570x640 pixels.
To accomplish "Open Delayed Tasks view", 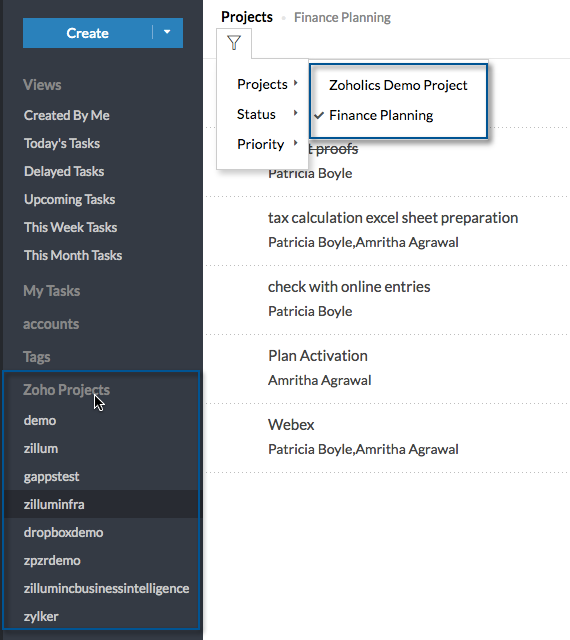I will coord(64,171).
